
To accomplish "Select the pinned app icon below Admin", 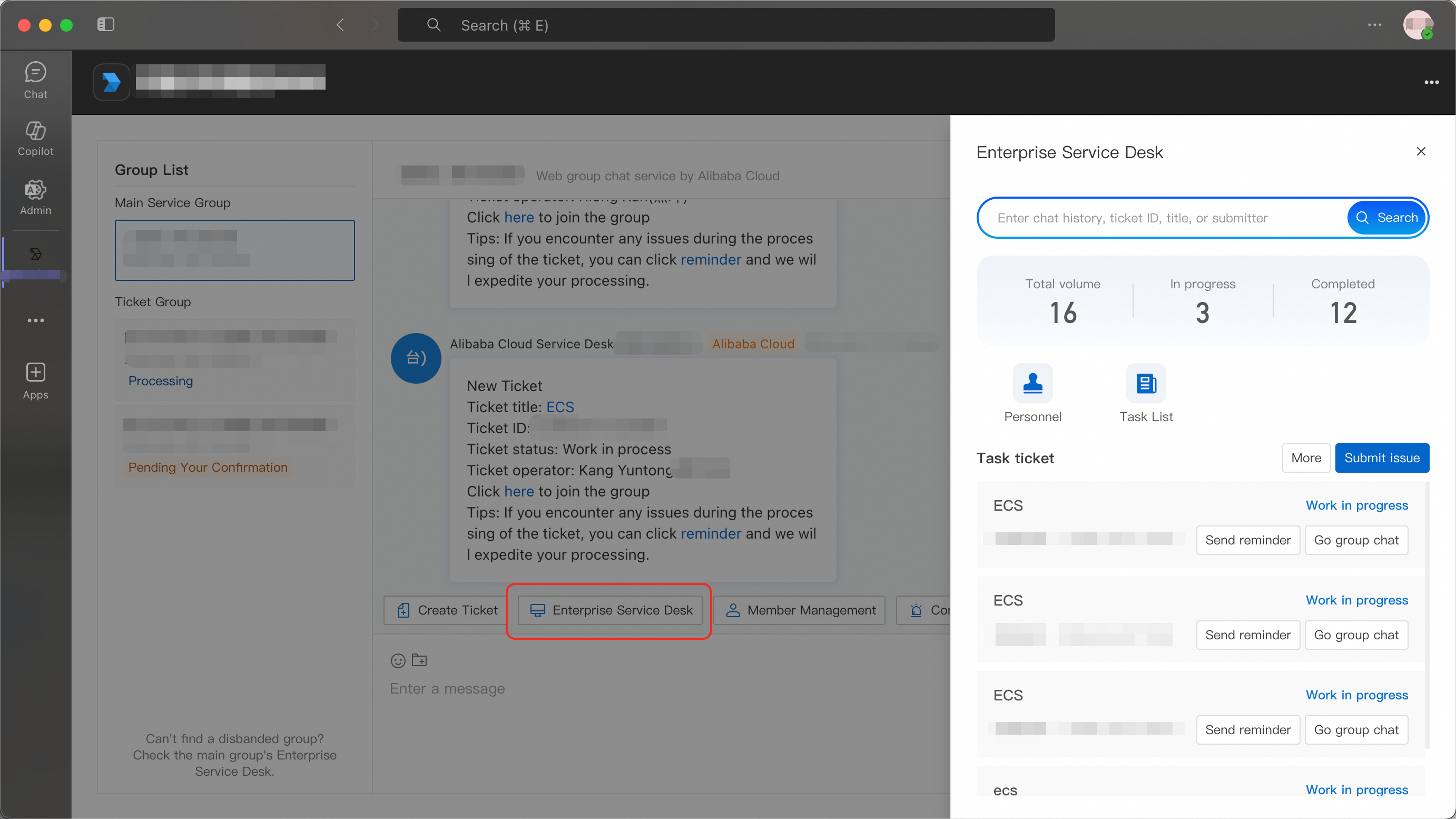I will [36, 254].
